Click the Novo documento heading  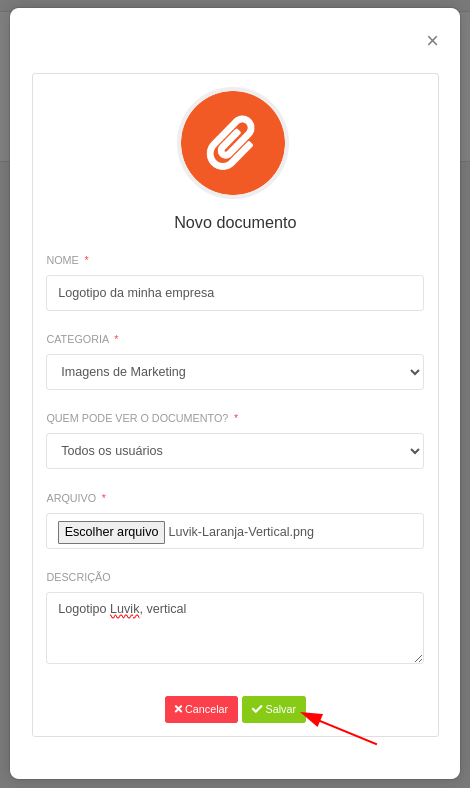235,222
